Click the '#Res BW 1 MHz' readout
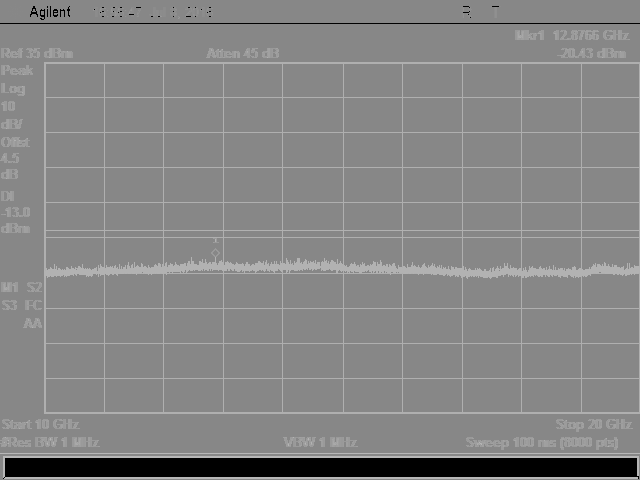The width and height of the screenshot is (640, 480). 50,442
